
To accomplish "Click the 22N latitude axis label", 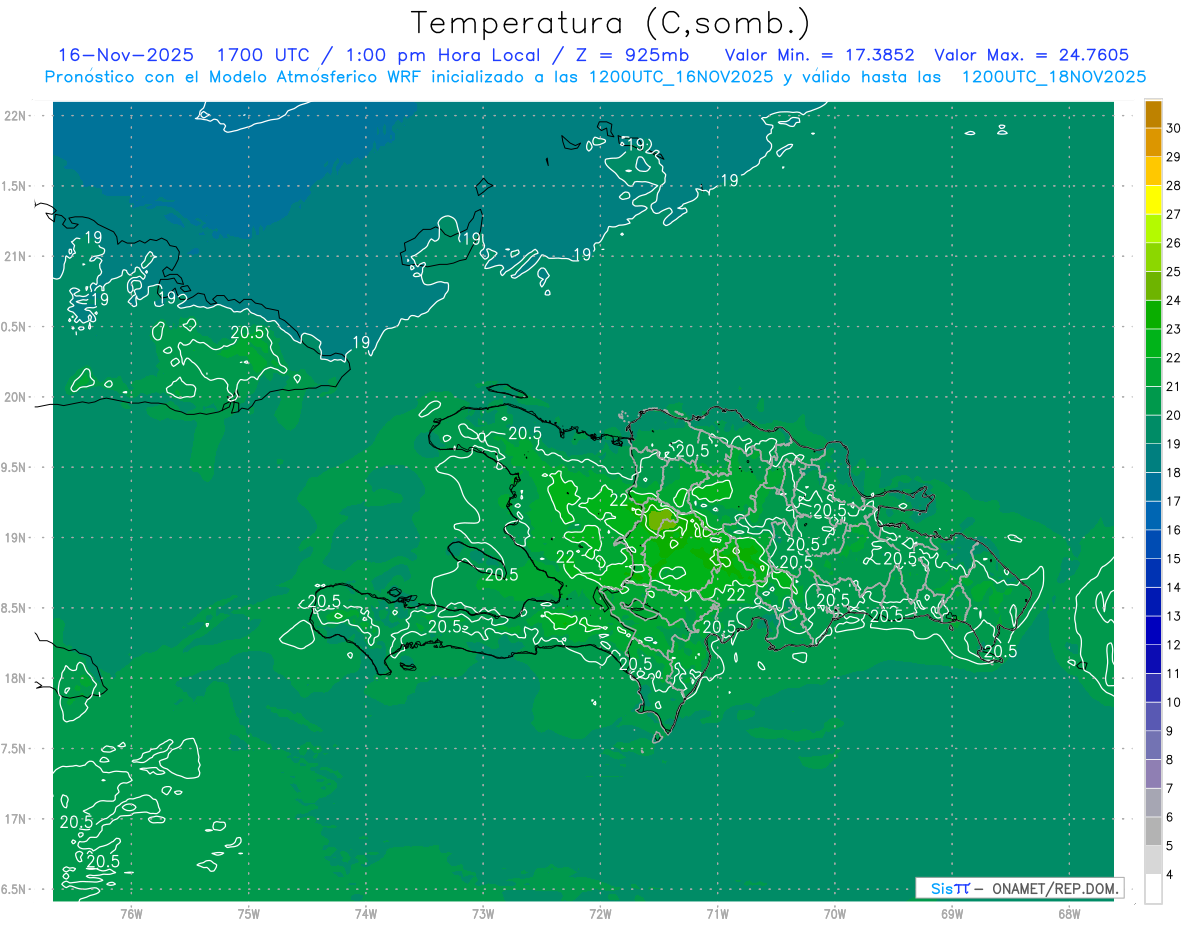I will coord(16,116).
